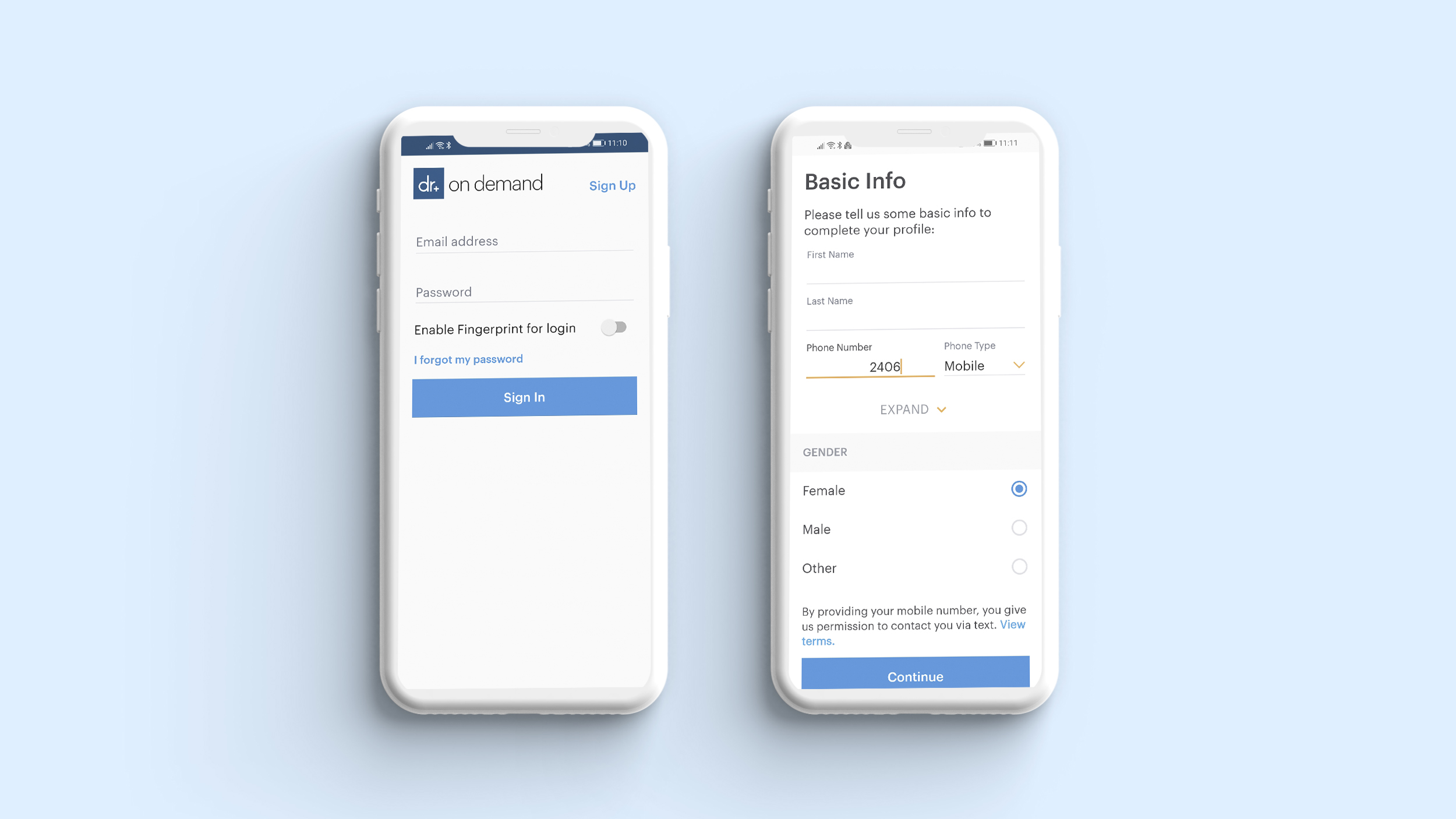Click the Female radio button circle icon
Viewport: 1456px width, 819px height.
[x=1019, y=489]
